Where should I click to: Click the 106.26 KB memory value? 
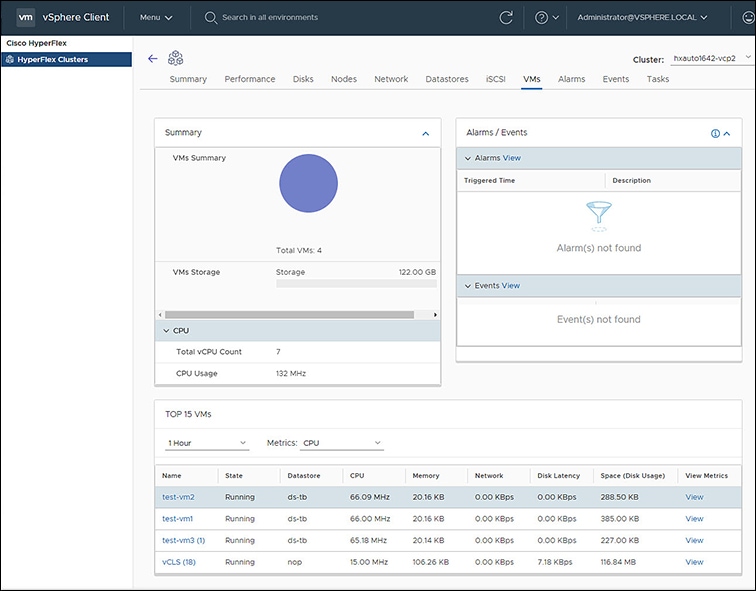pyautogui.click(x=431, y=562)
